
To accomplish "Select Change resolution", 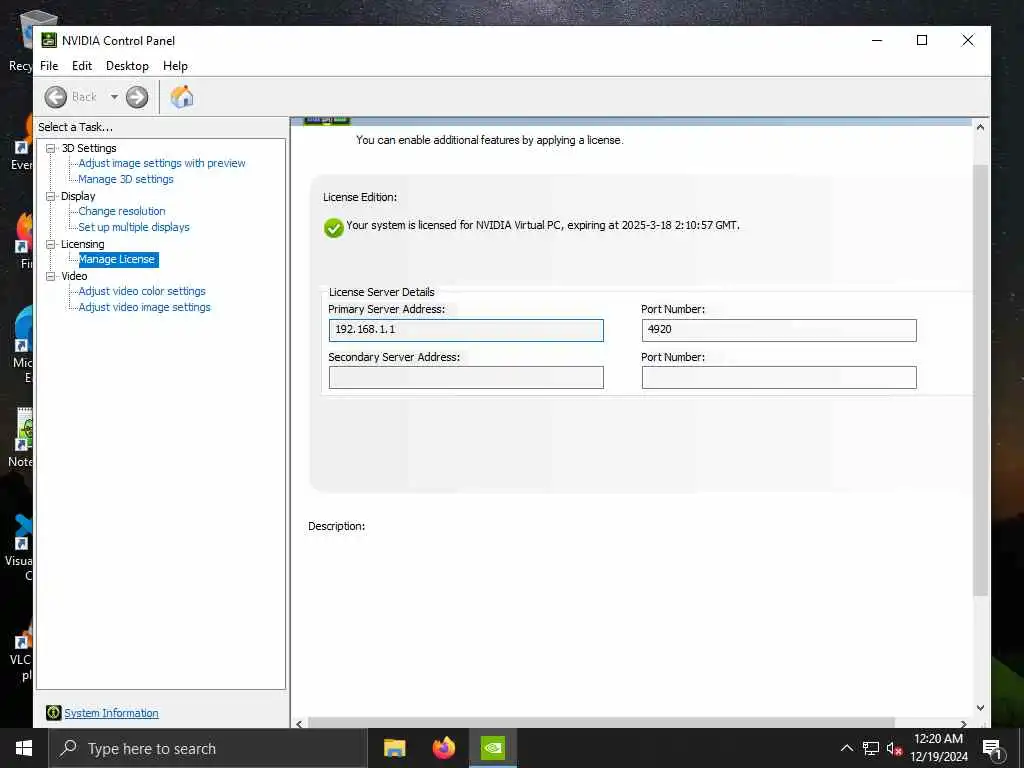I will click(x=122, y=211).
